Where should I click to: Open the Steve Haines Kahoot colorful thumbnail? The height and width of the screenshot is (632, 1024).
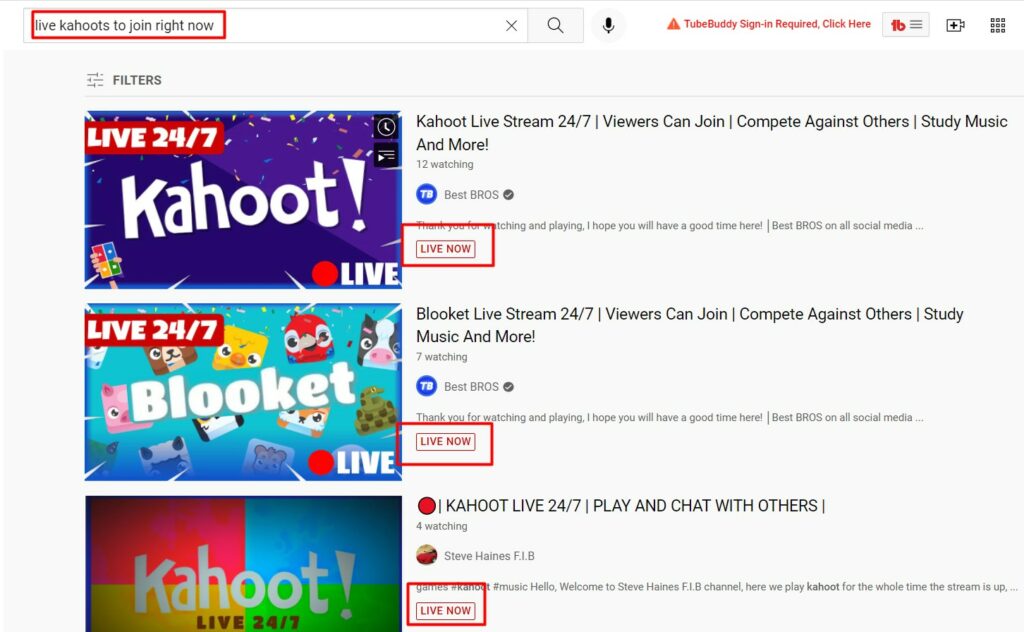(x=243, y=563)
